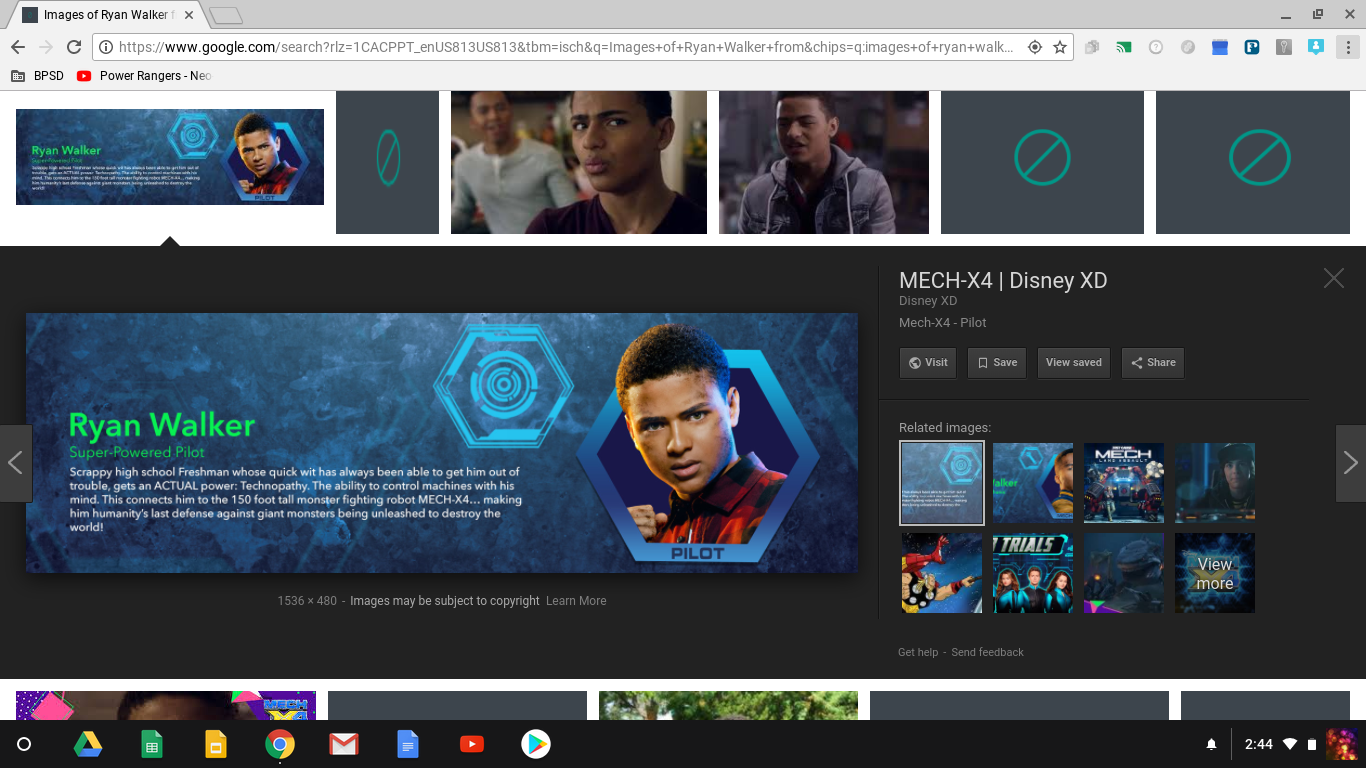
Task: Select the boy in gray hoodie thumbnail
Action: point(824,162)
